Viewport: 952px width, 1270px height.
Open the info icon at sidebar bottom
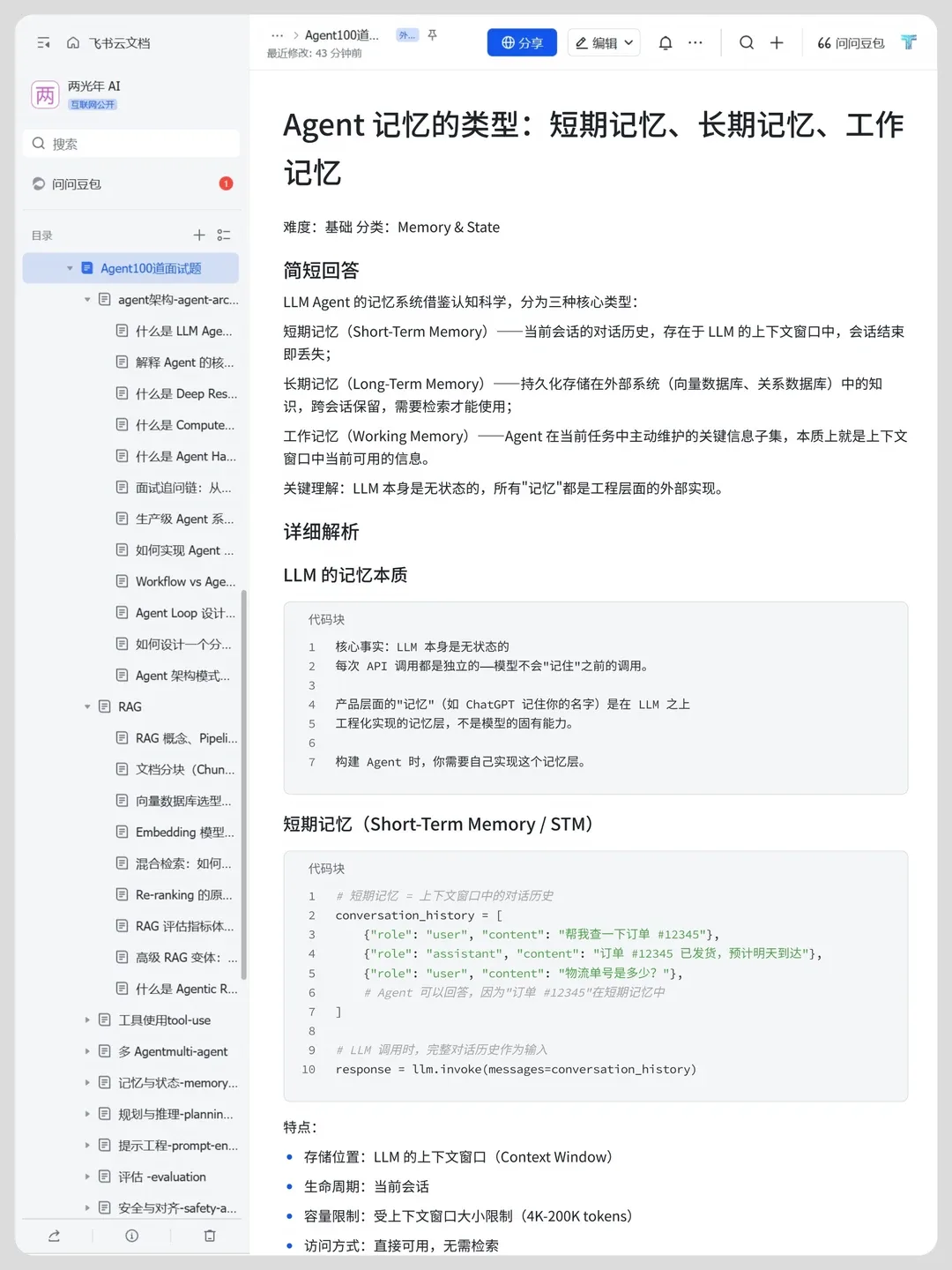click(131, 1236)
